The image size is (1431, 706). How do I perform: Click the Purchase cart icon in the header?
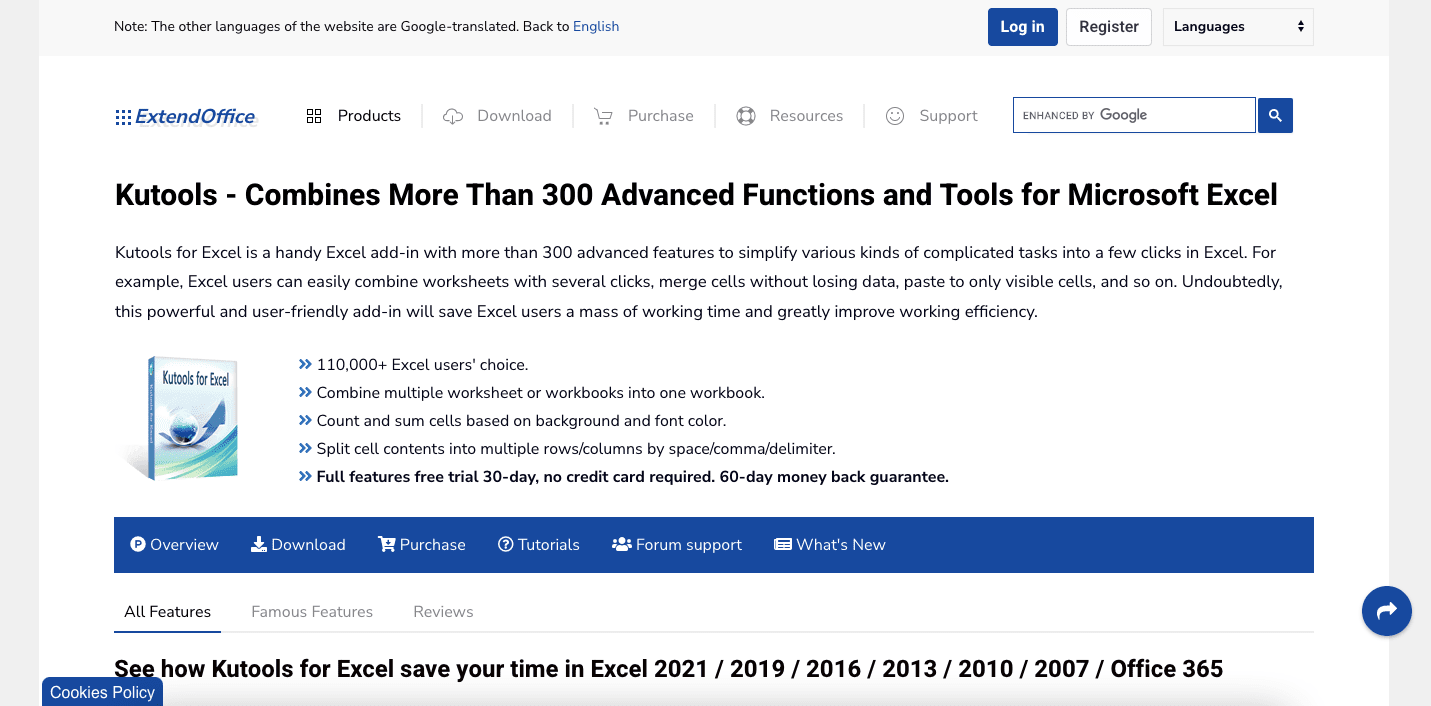[603, 116]
